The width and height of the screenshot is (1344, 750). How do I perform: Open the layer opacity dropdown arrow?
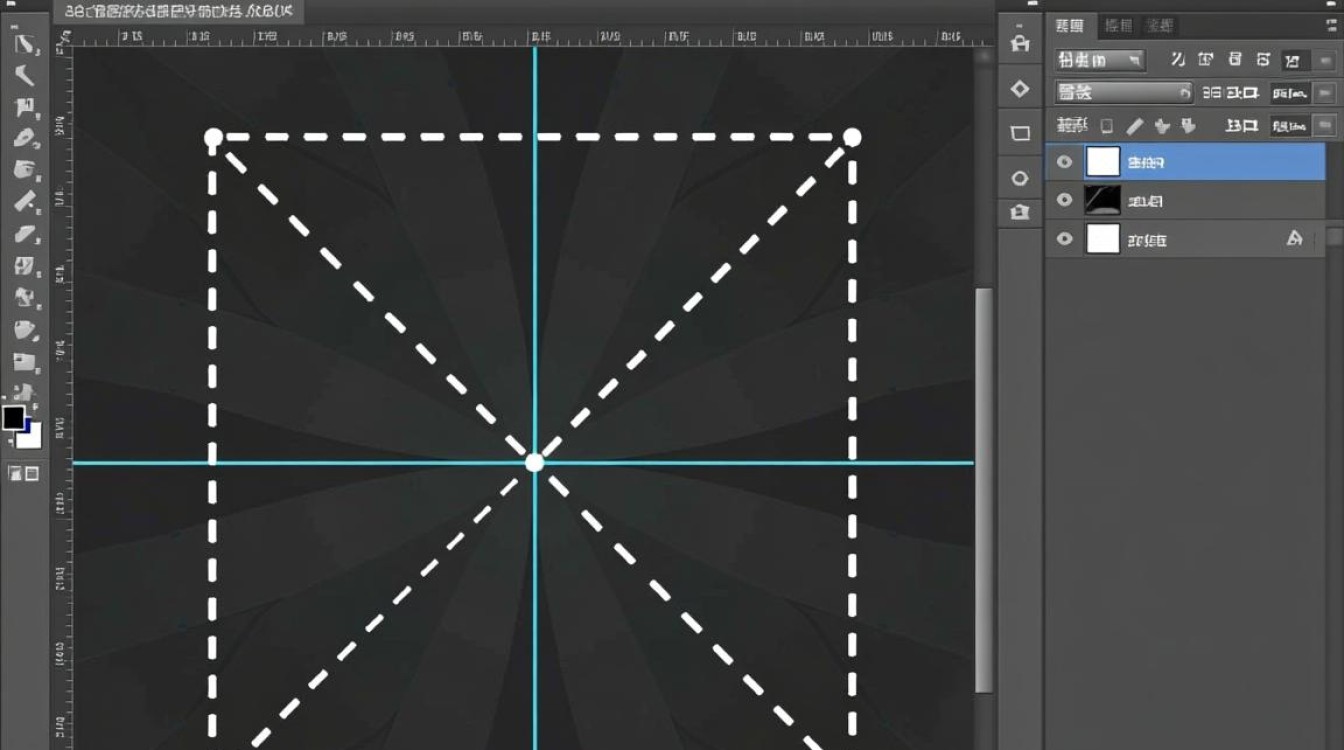(1325, 93)
